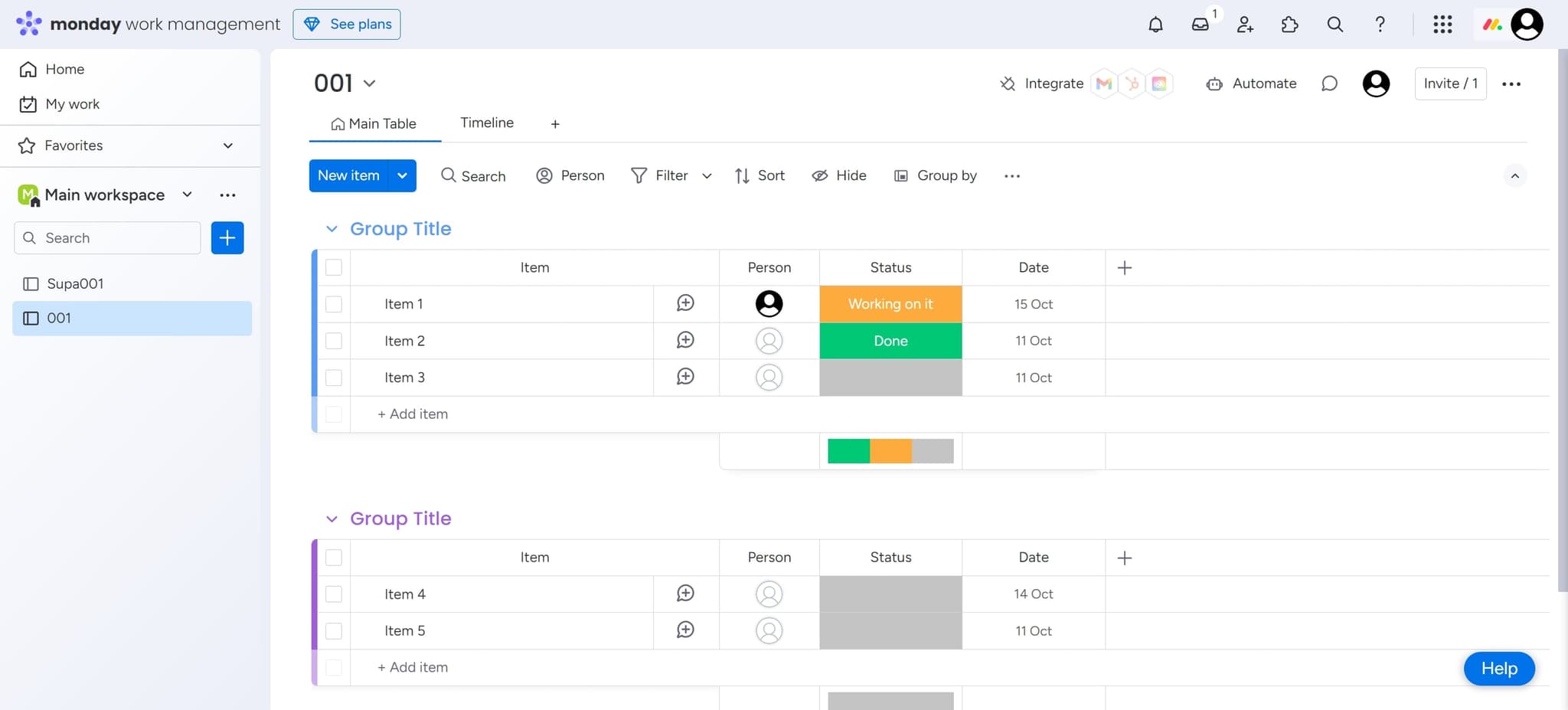The width and height of the screenshot is (1568, 710).
Task: Click the Invite members icon in header
Action: click(x=1244, y=24)
